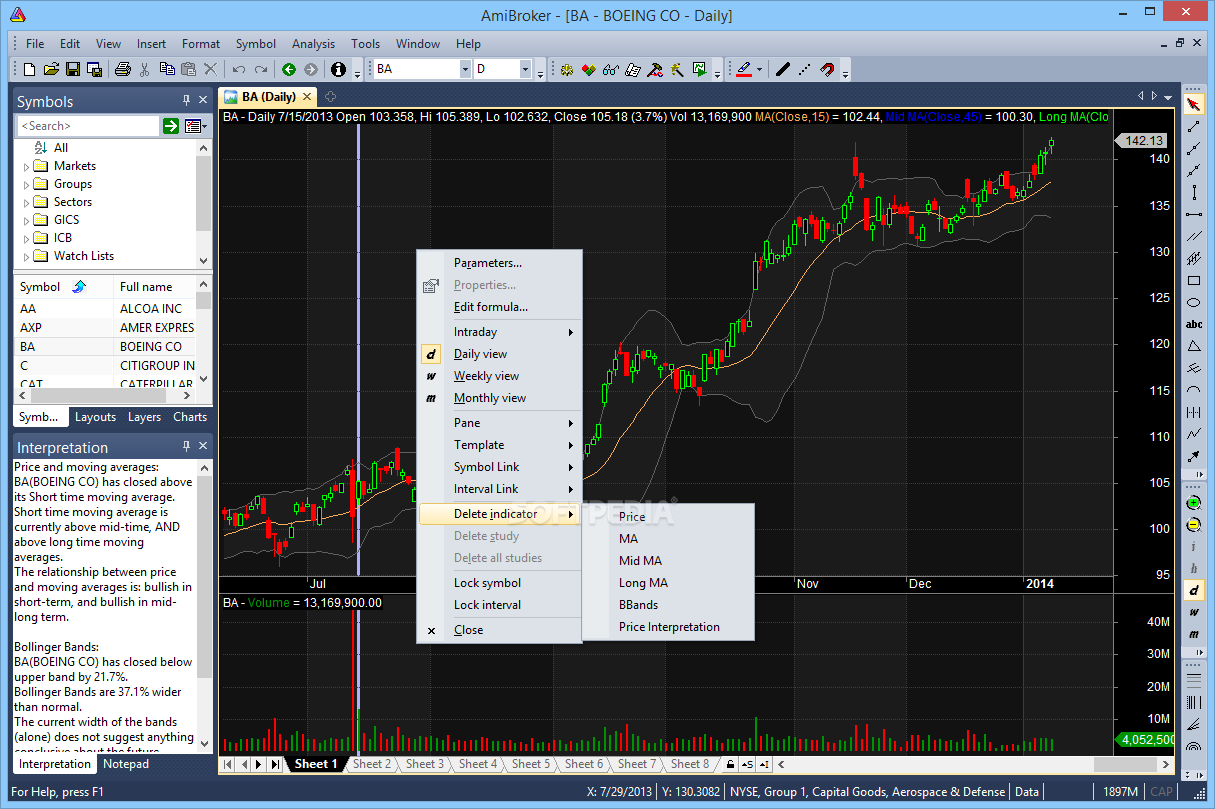
Task: Click the Fibonacci arcs tool icon
Action: coord(1193,746)
